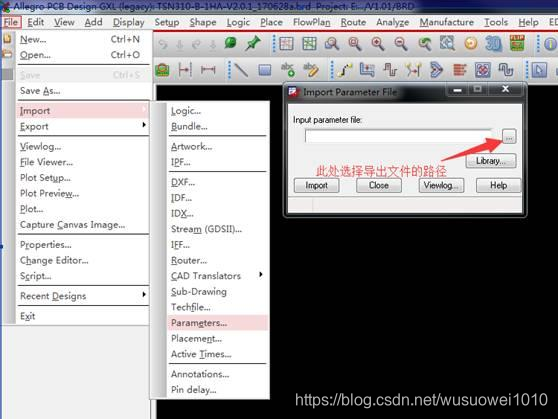Viewport: 558px width, 419px height.
Task: Expand the Recent Designs submenu
Action: pos(83,296)
